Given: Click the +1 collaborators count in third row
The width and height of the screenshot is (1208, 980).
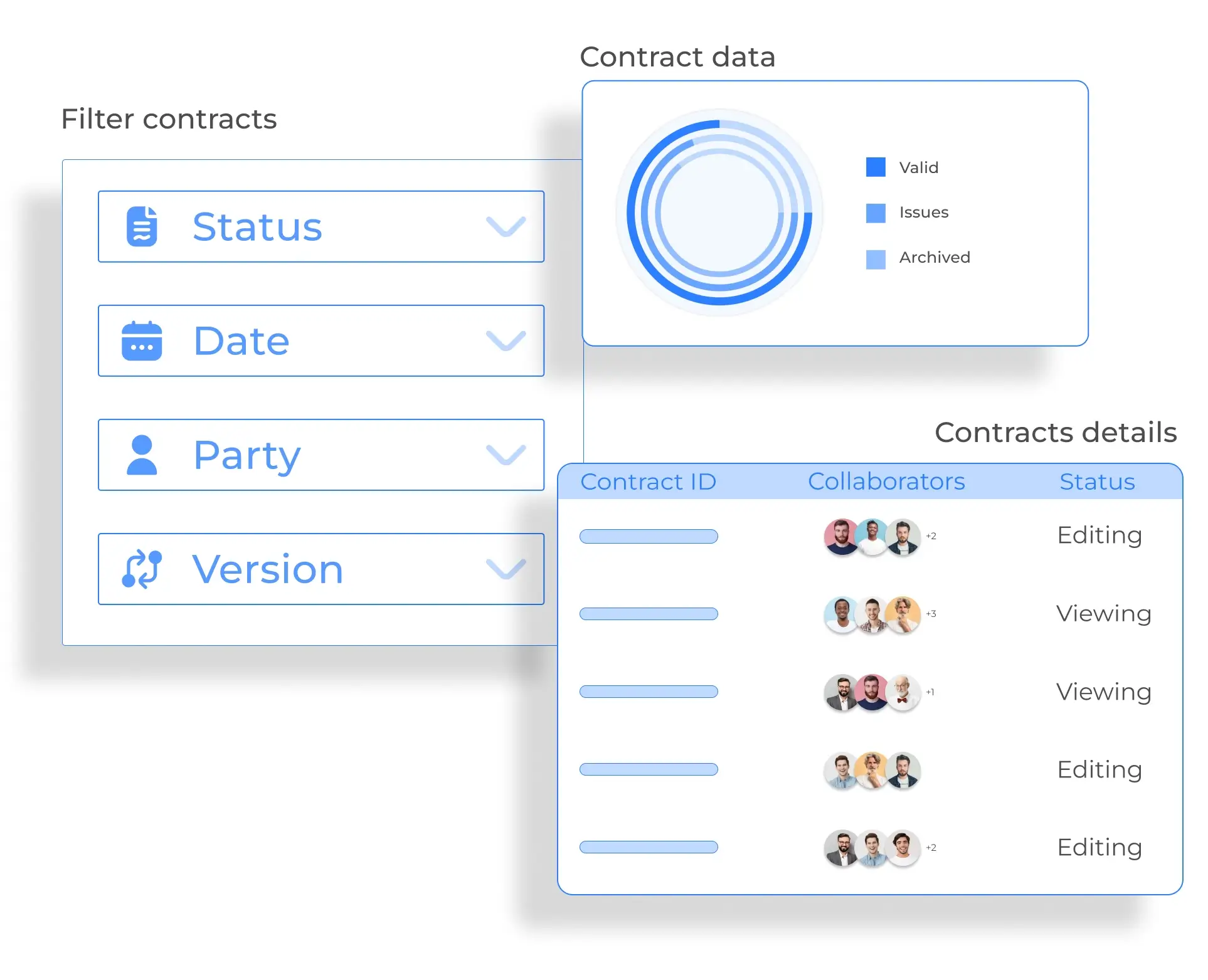Looking at the screenshot, I should [x=930, y=692].
